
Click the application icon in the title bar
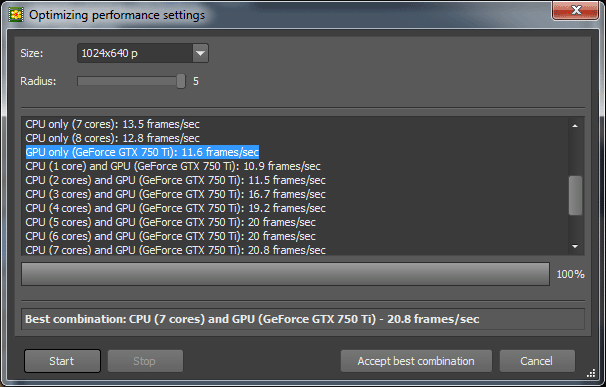[x=16, y=15]
